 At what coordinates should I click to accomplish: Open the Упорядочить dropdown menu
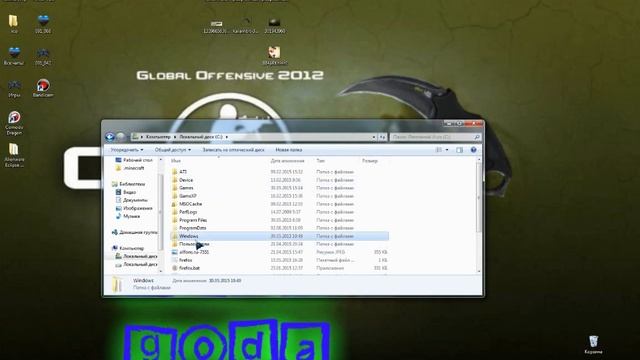coord(127,150)
